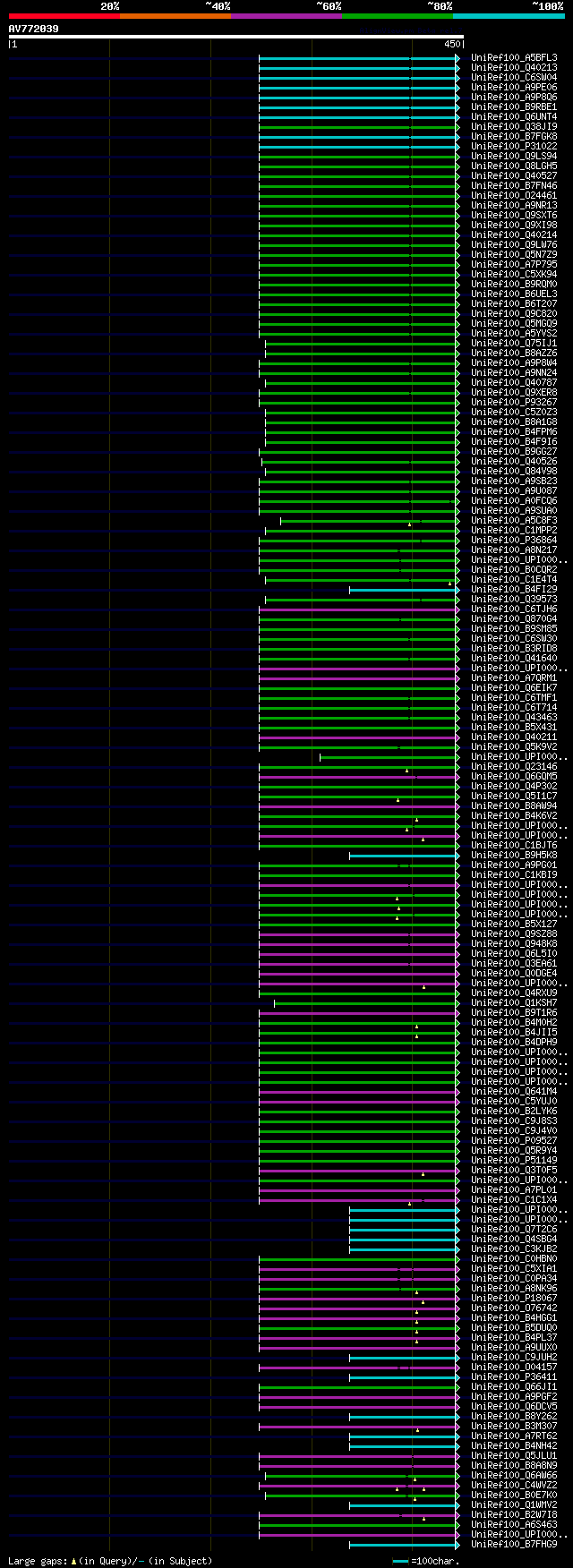Select the UniRef100_Q39573 label

[514, 600]
